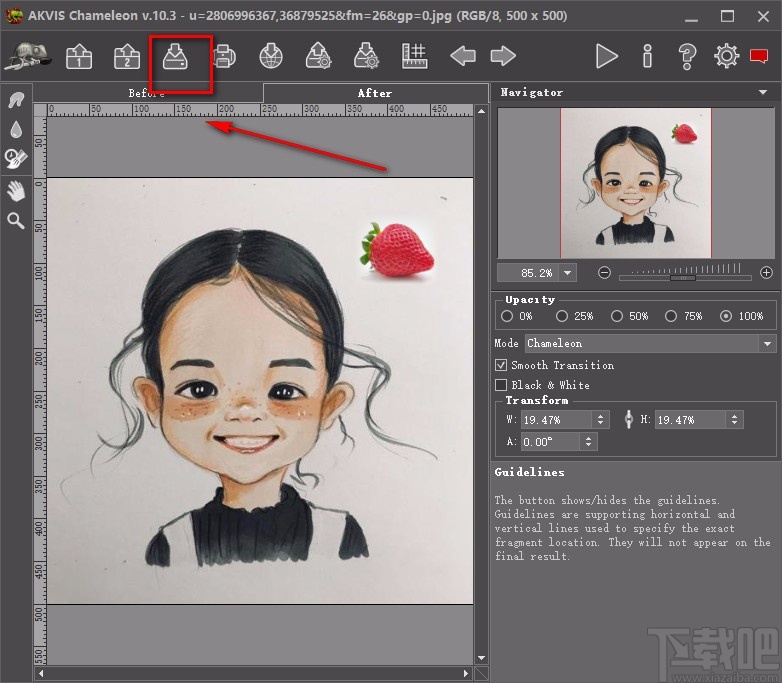782x683 pixels.
Task: Enable Black & White checkbox
Action: tap(501, 385)
